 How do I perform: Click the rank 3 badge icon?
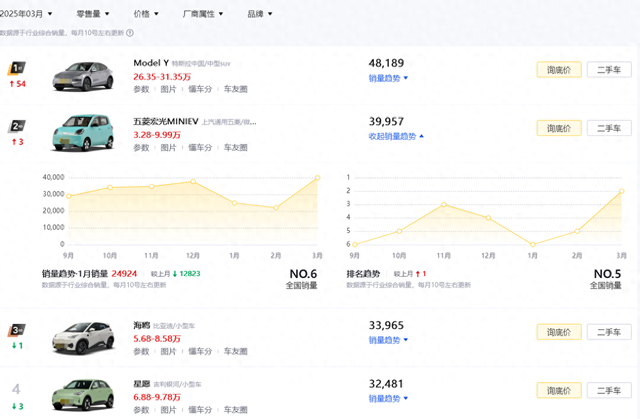pyautogui.click(x=16, y=330)
